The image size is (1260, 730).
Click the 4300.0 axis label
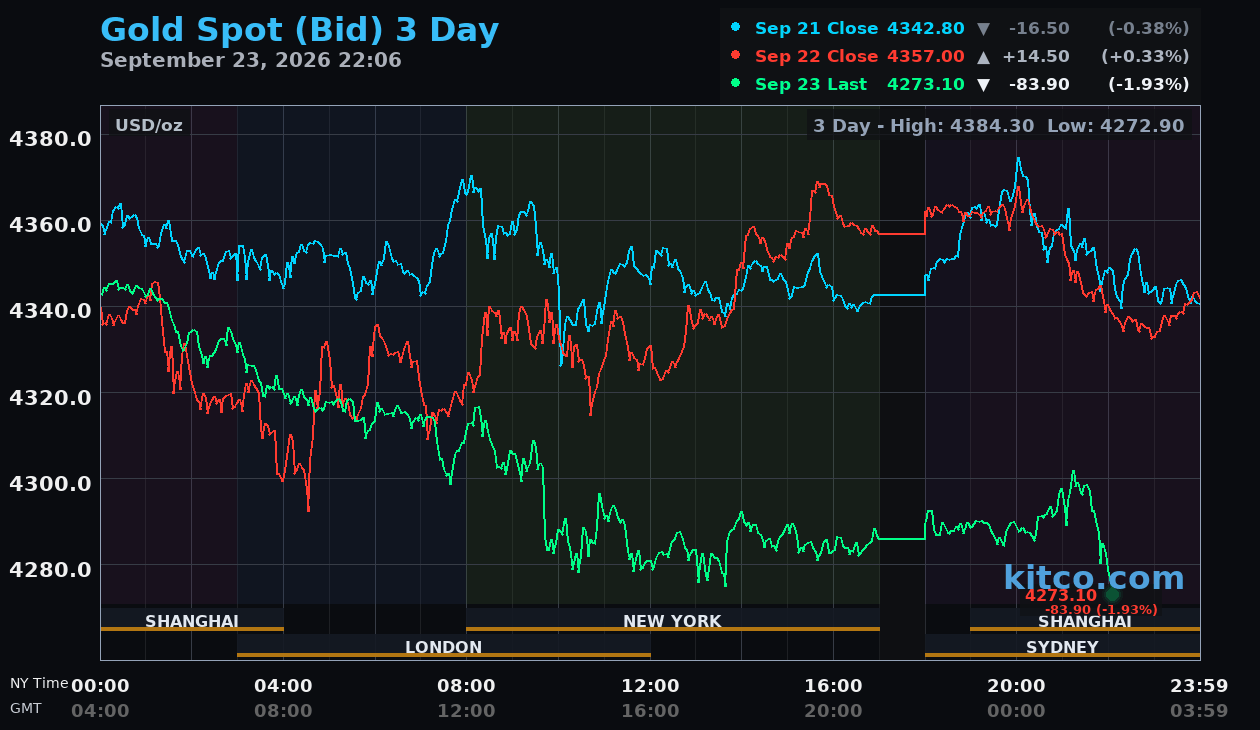[50, 482]
